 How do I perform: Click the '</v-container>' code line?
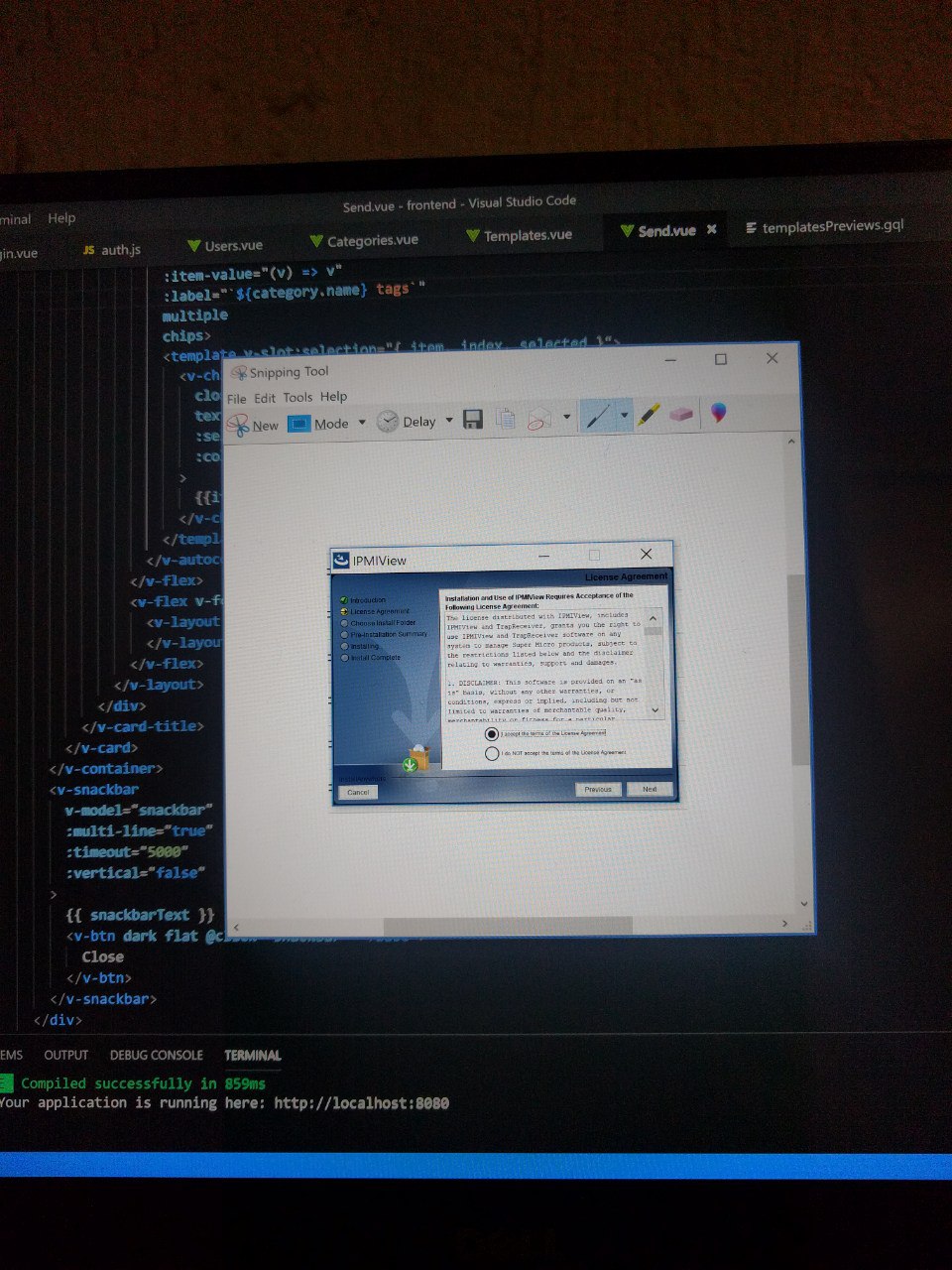(x=106, y=768)
